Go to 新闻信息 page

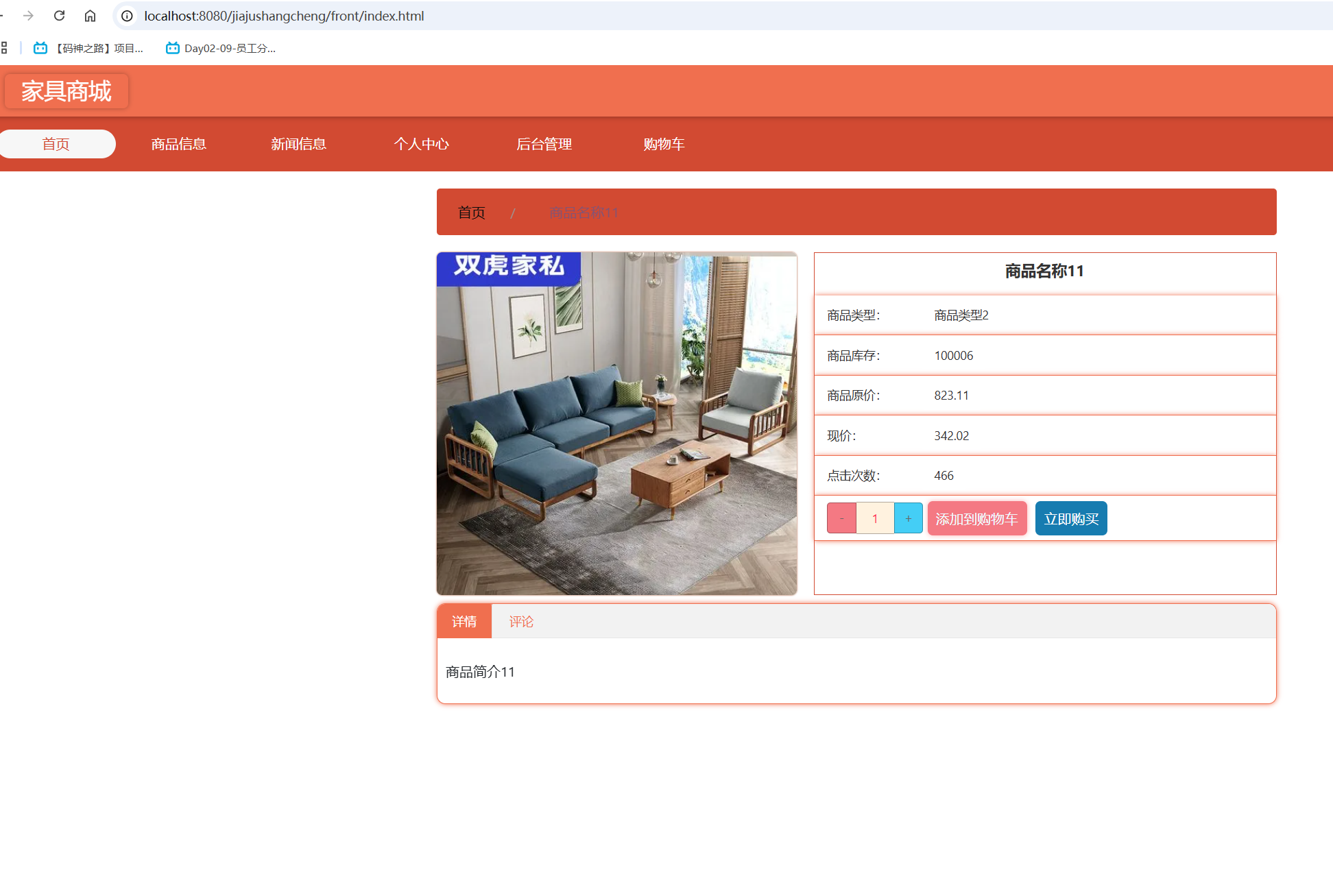tap(298, 144)
